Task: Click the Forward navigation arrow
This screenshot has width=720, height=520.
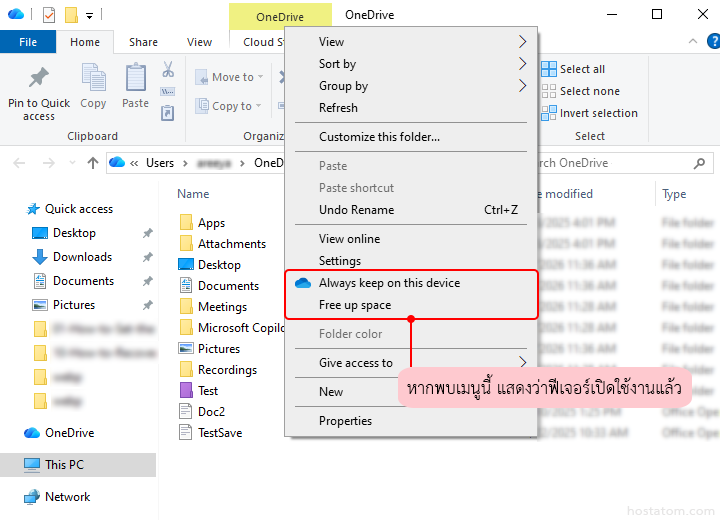Action: click(x=49, y=163)
